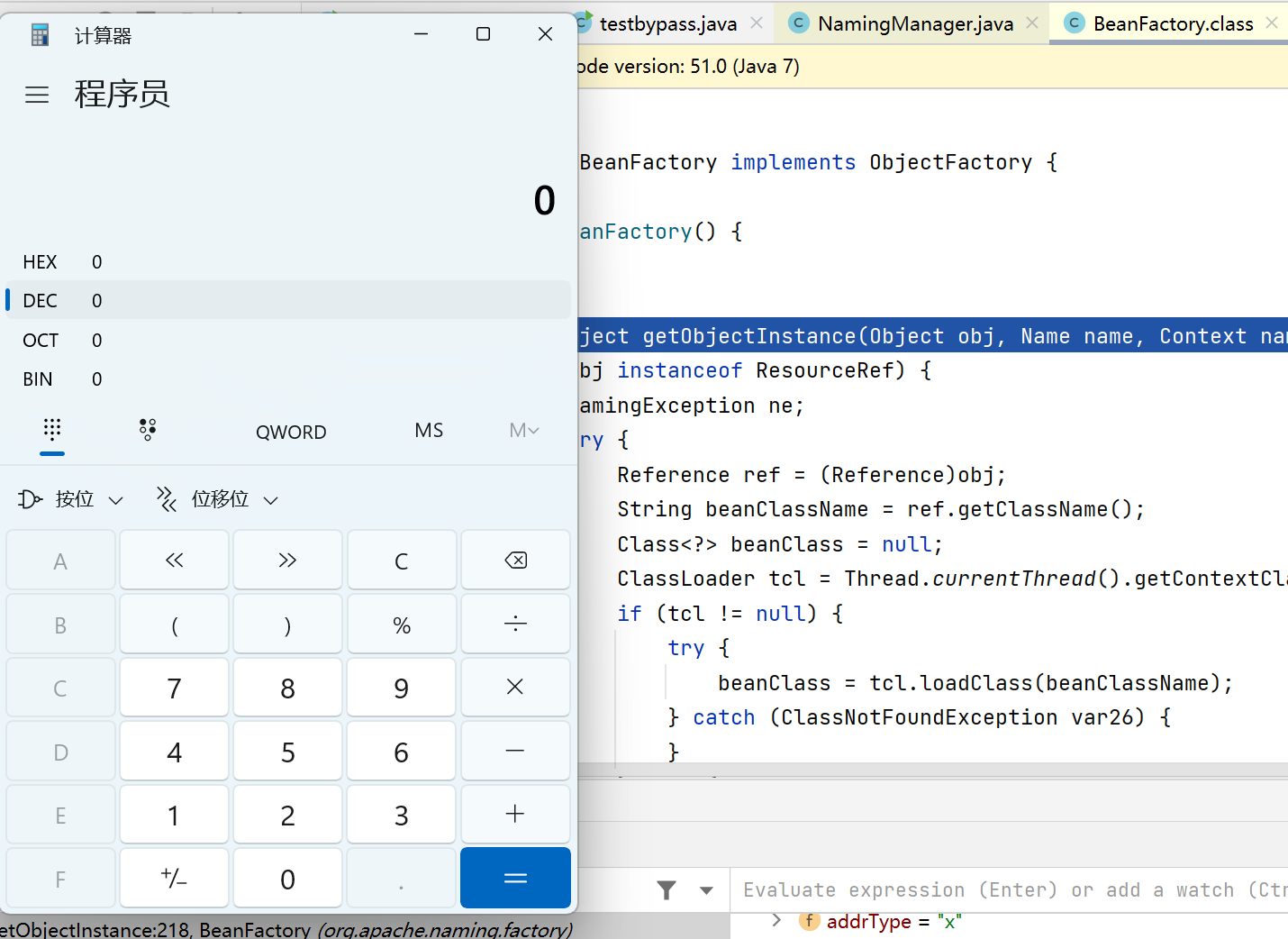Click the Reference ref = (Reference)obj line

click(811, 475)
